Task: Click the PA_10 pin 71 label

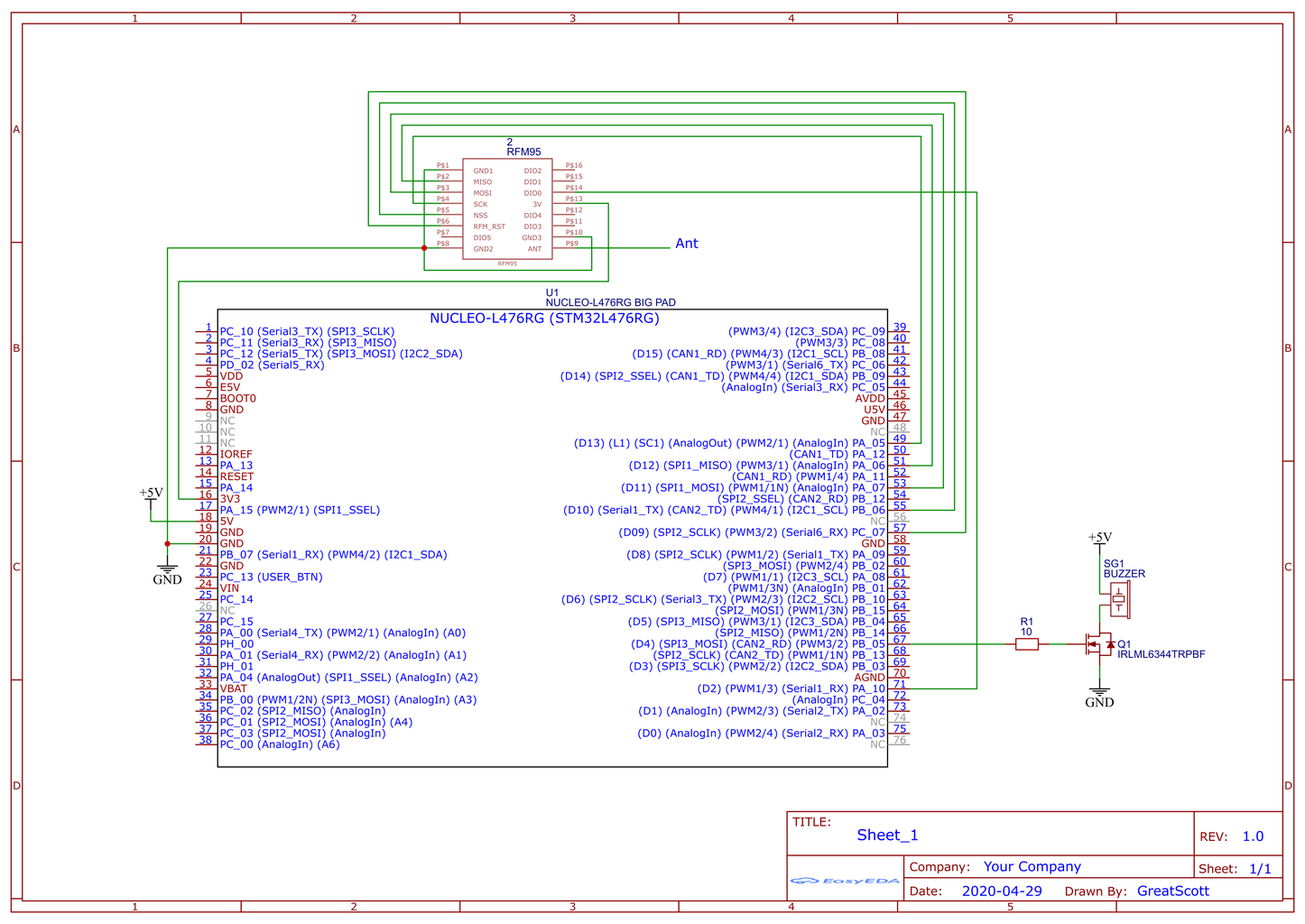Action: pyautogui.click(x=869, y=688)
